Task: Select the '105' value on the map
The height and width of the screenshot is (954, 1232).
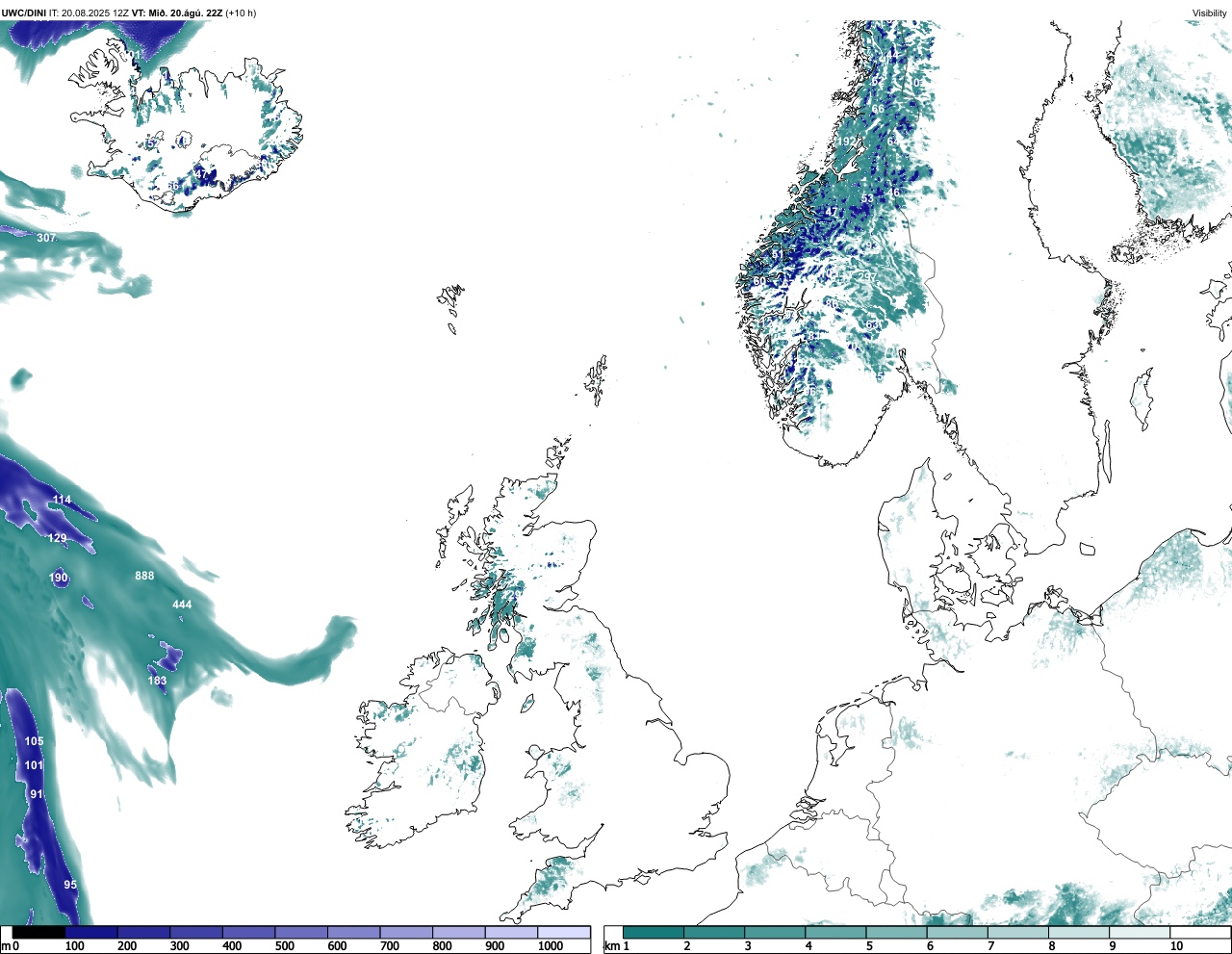Action: point(34,741)
